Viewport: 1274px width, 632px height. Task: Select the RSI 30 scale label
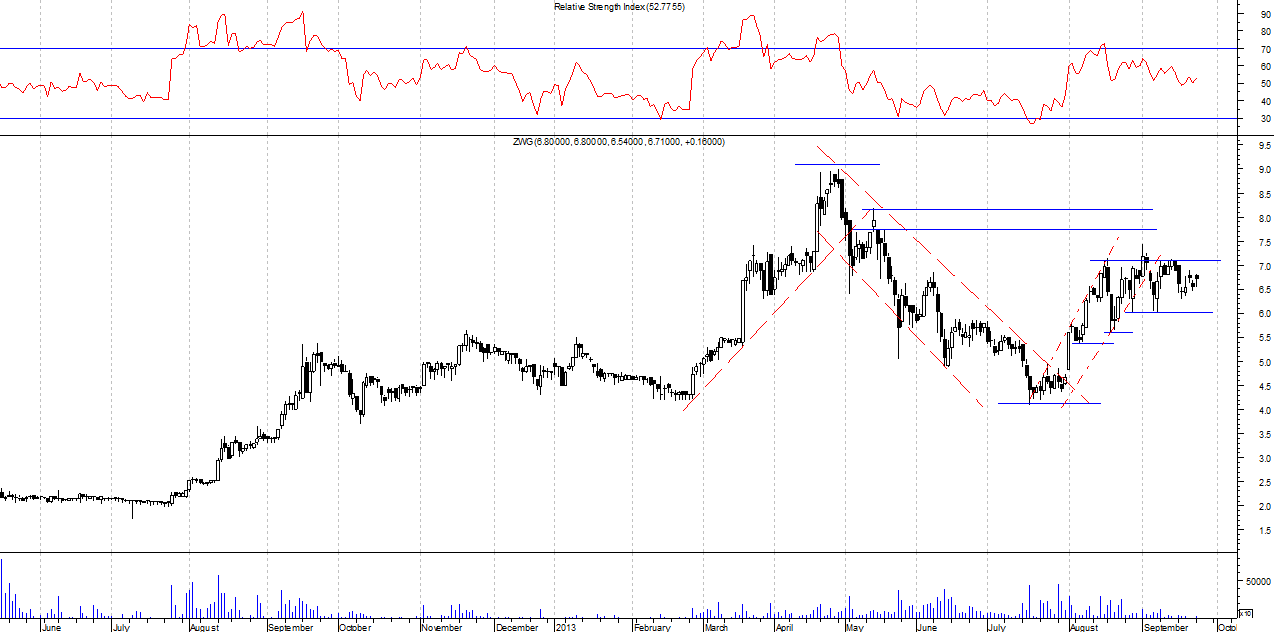click(x=1265, y=119)
